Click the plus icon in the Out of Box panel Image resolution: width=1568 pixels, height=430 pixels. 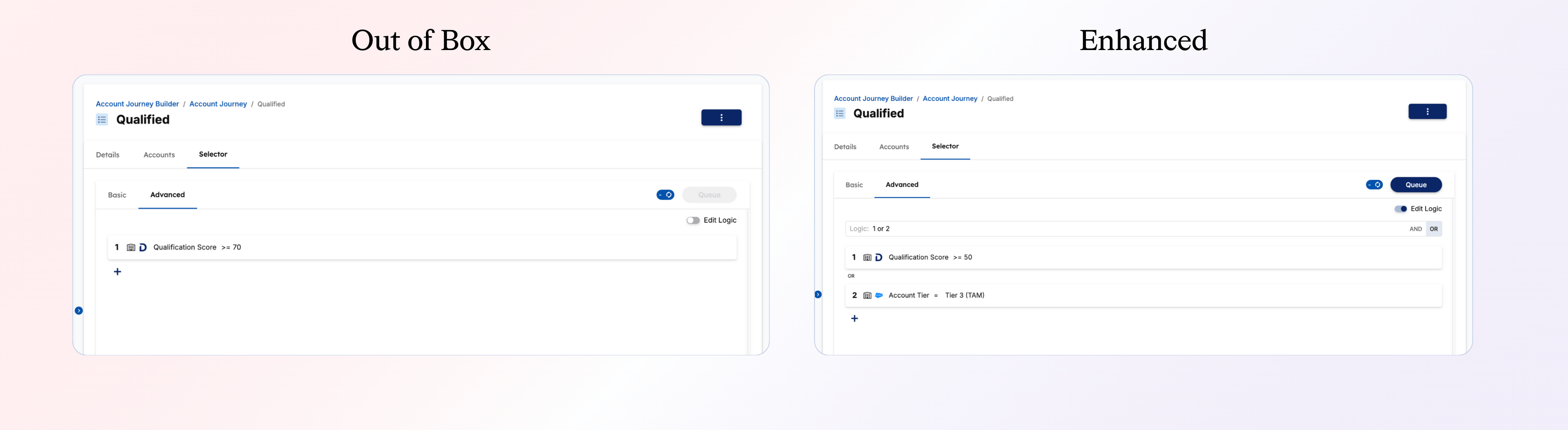point(118,272)
